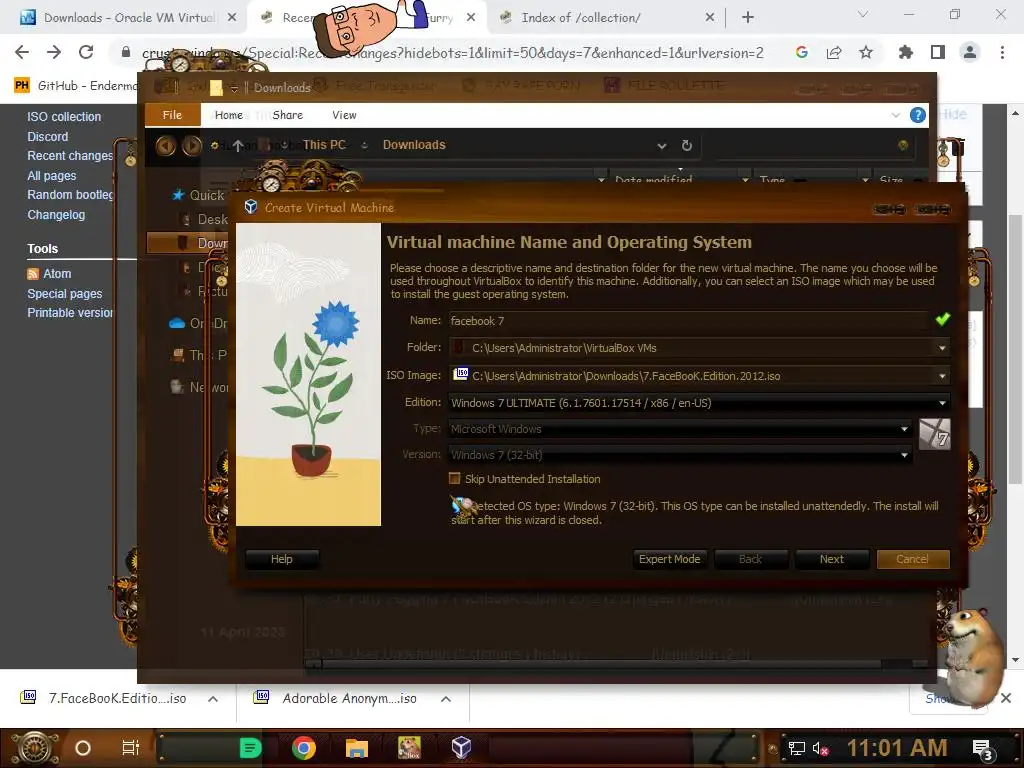Click Chrome's back arrow

pos(22,52)
